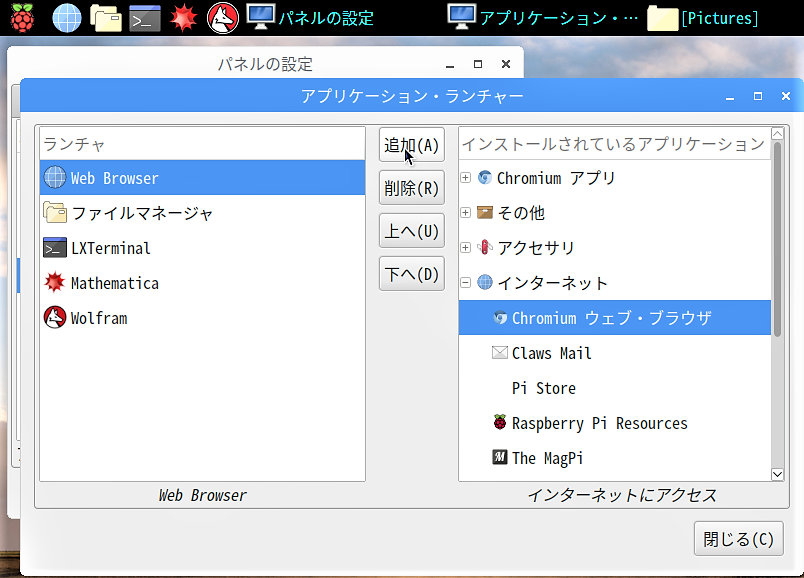Switch to the アプリケーション taskbar window button

pyautogui.click(x=542, y=18)
